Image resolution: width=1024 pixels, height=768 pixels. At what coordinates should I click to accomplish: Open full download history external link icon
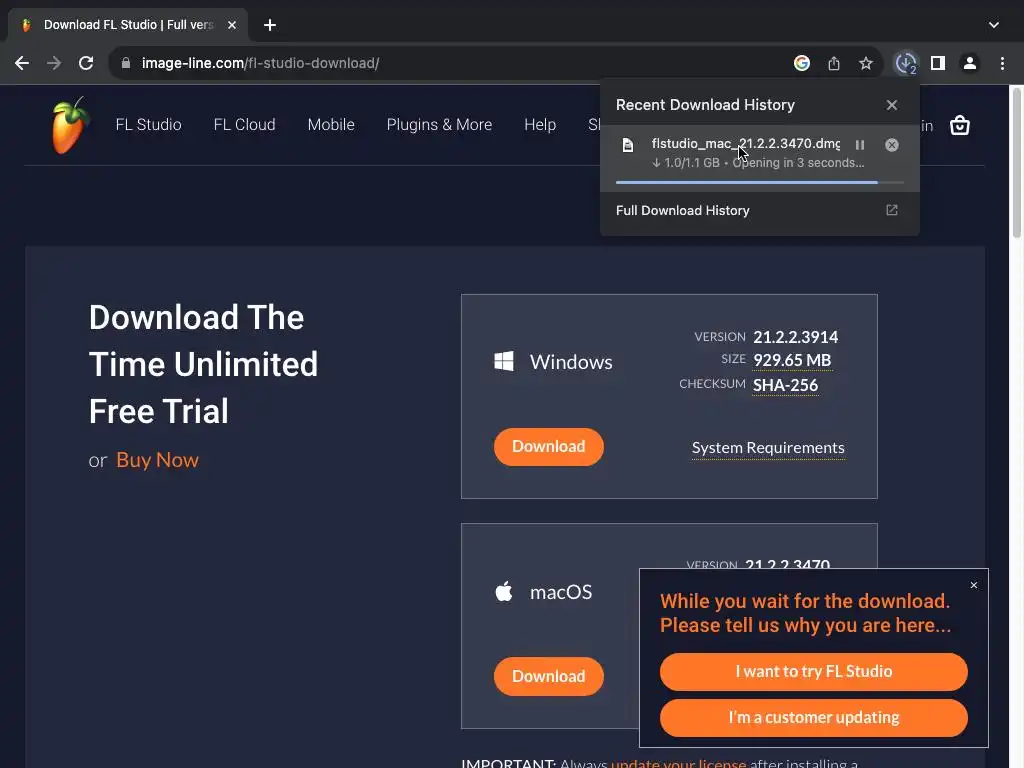892,210
